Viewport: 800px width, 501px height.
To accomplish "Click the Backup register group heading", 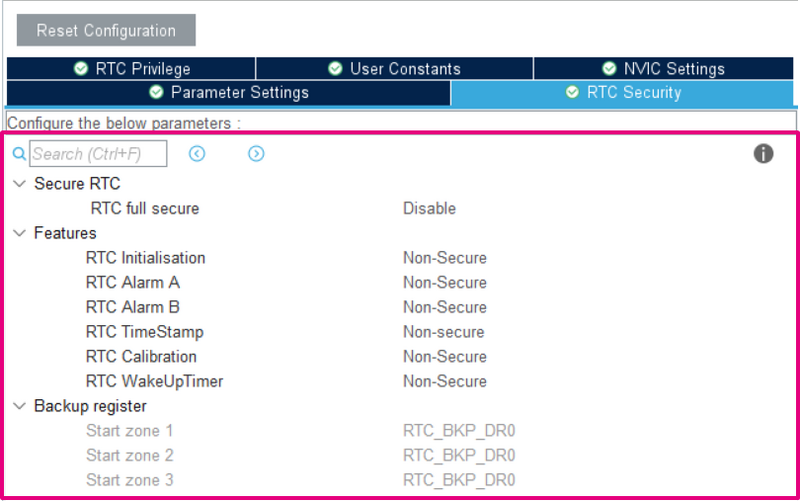I will [x=90, y=406].
